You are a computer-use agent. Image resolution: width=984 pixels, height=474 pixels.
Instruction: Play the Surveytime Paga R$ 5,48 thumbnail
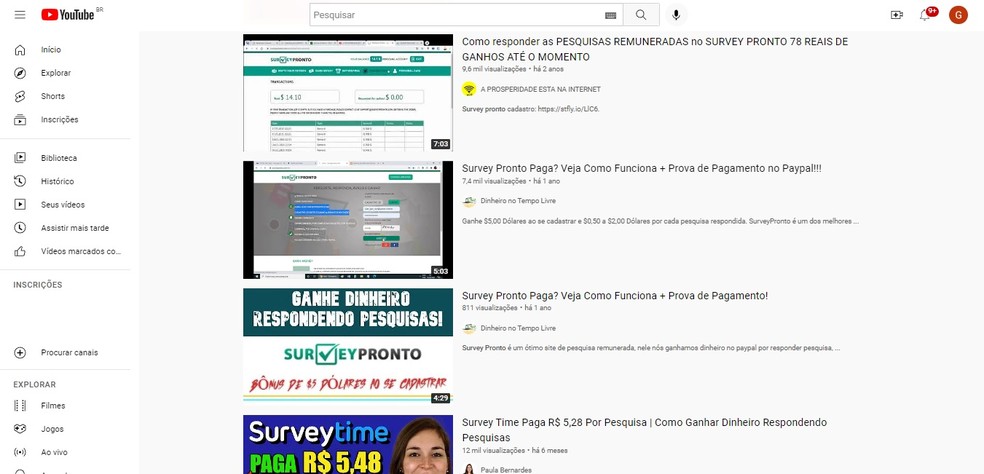point(348,444)
